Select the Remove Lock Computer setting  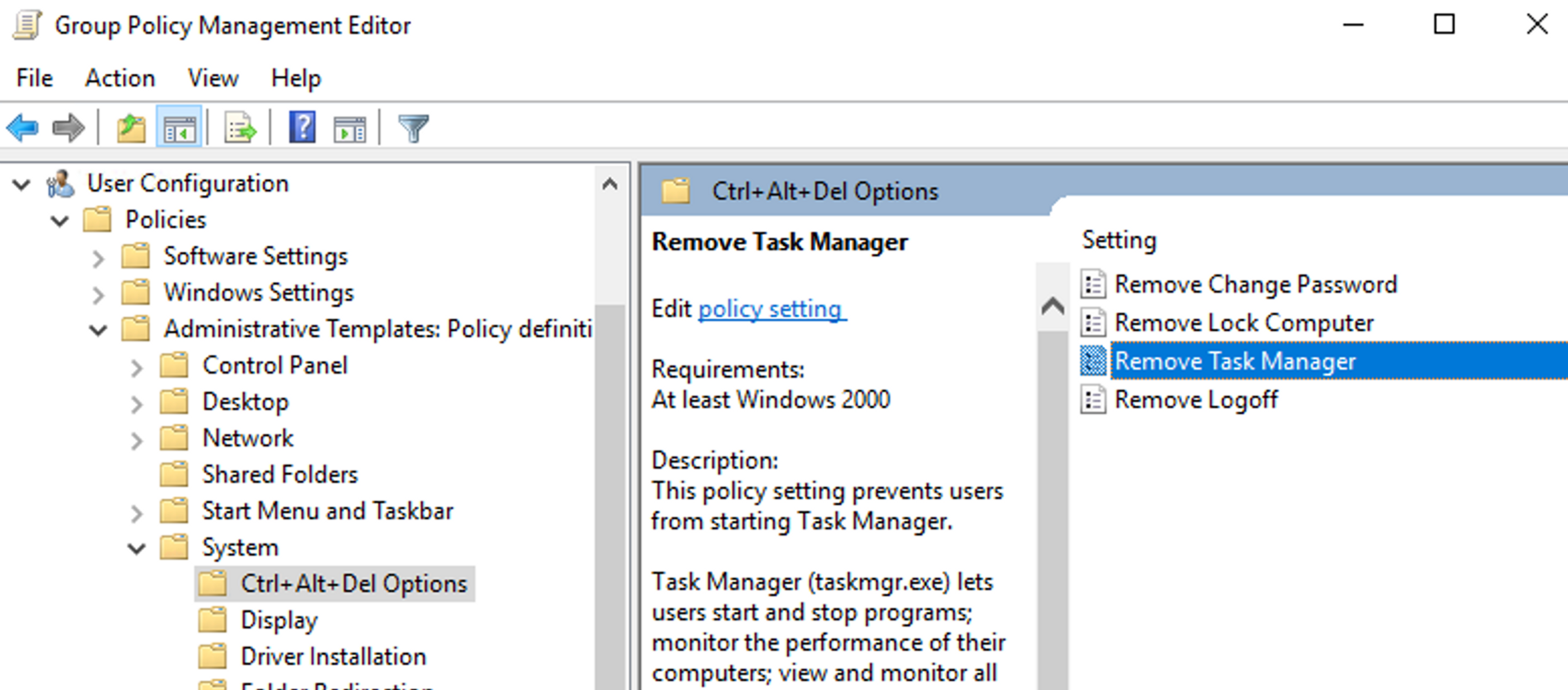(1243, 323)
